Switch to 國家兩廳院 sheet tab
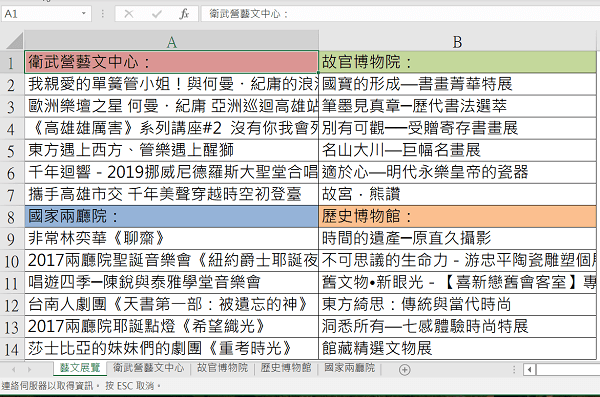 (350, 368)
